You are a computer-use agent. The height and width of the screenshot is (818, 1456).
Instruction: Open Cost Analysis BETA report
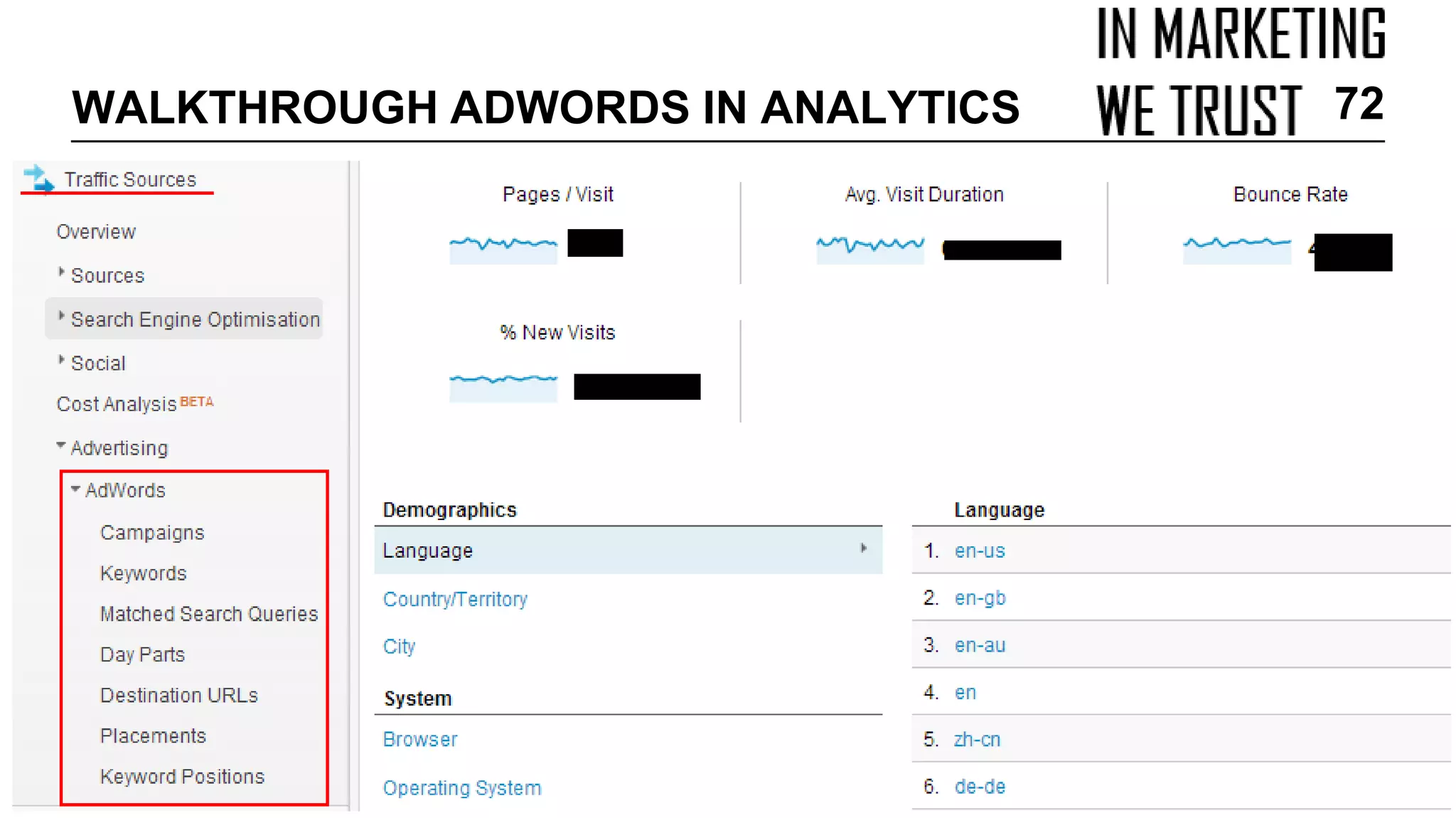tap(134, 404)
